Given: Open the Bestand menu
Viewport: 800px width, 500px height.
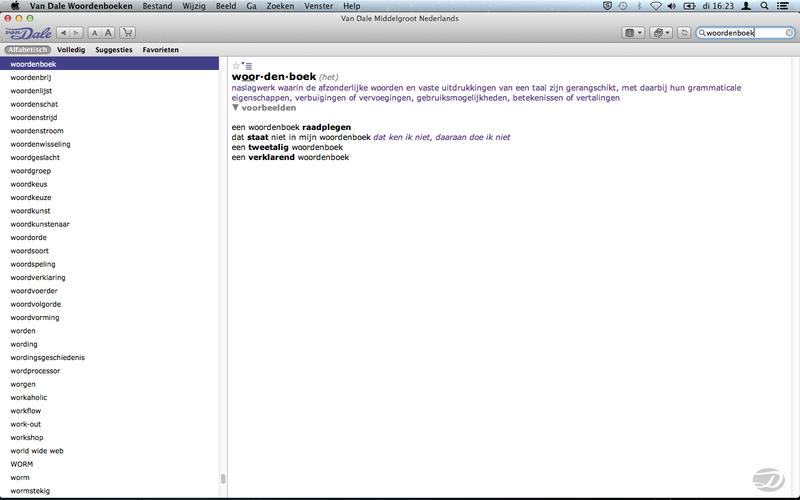Looking at the screenshot, I should coord(157,6).
